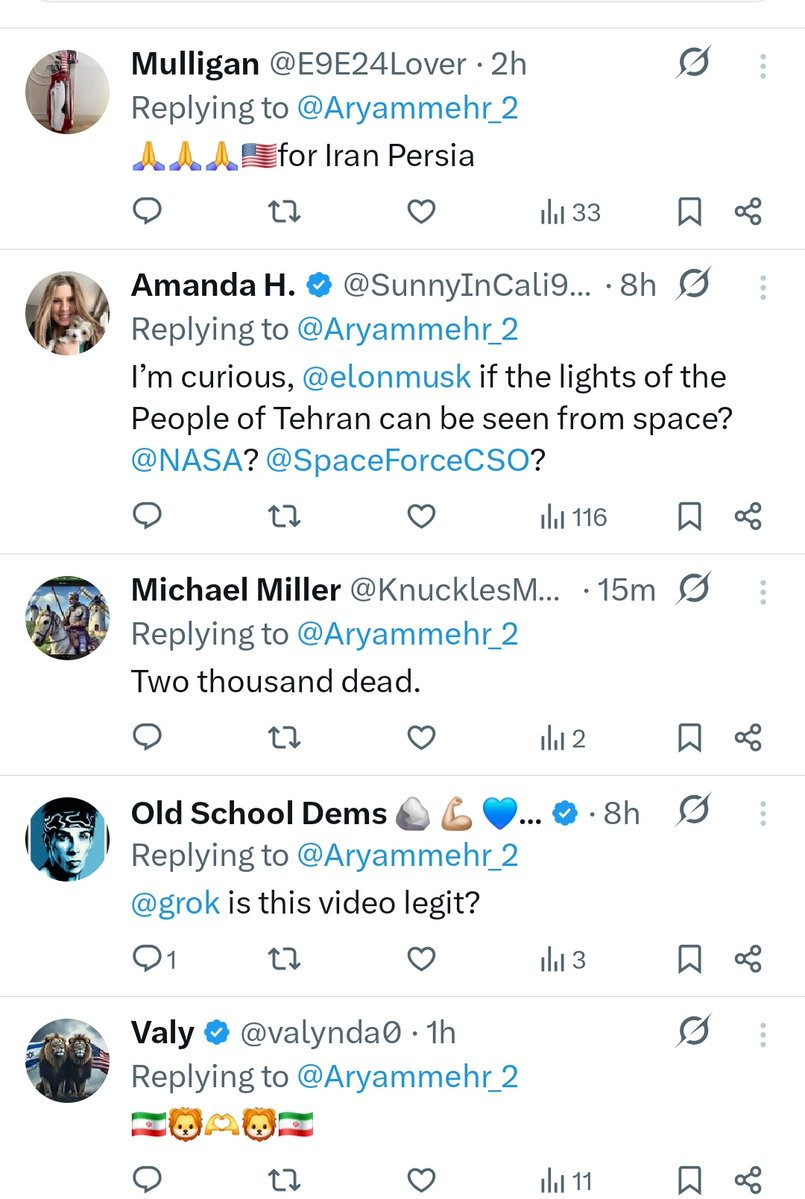Expand three-dot menu on Valy's tweet
The image size is (805, 1199).
pos(763,1034)
